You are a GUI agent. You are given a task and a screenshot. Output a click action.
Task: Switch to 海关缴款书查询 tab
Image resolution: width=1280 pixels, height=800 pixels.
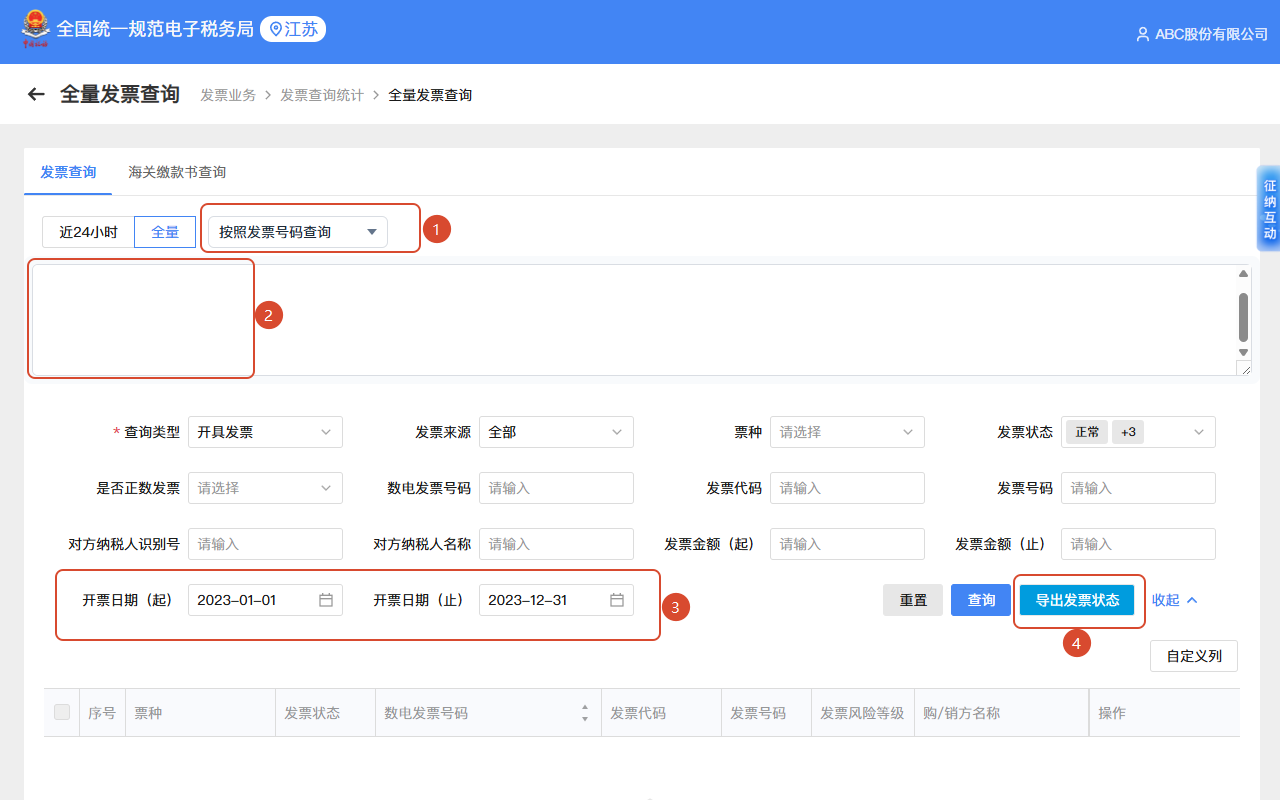(176, 172)
